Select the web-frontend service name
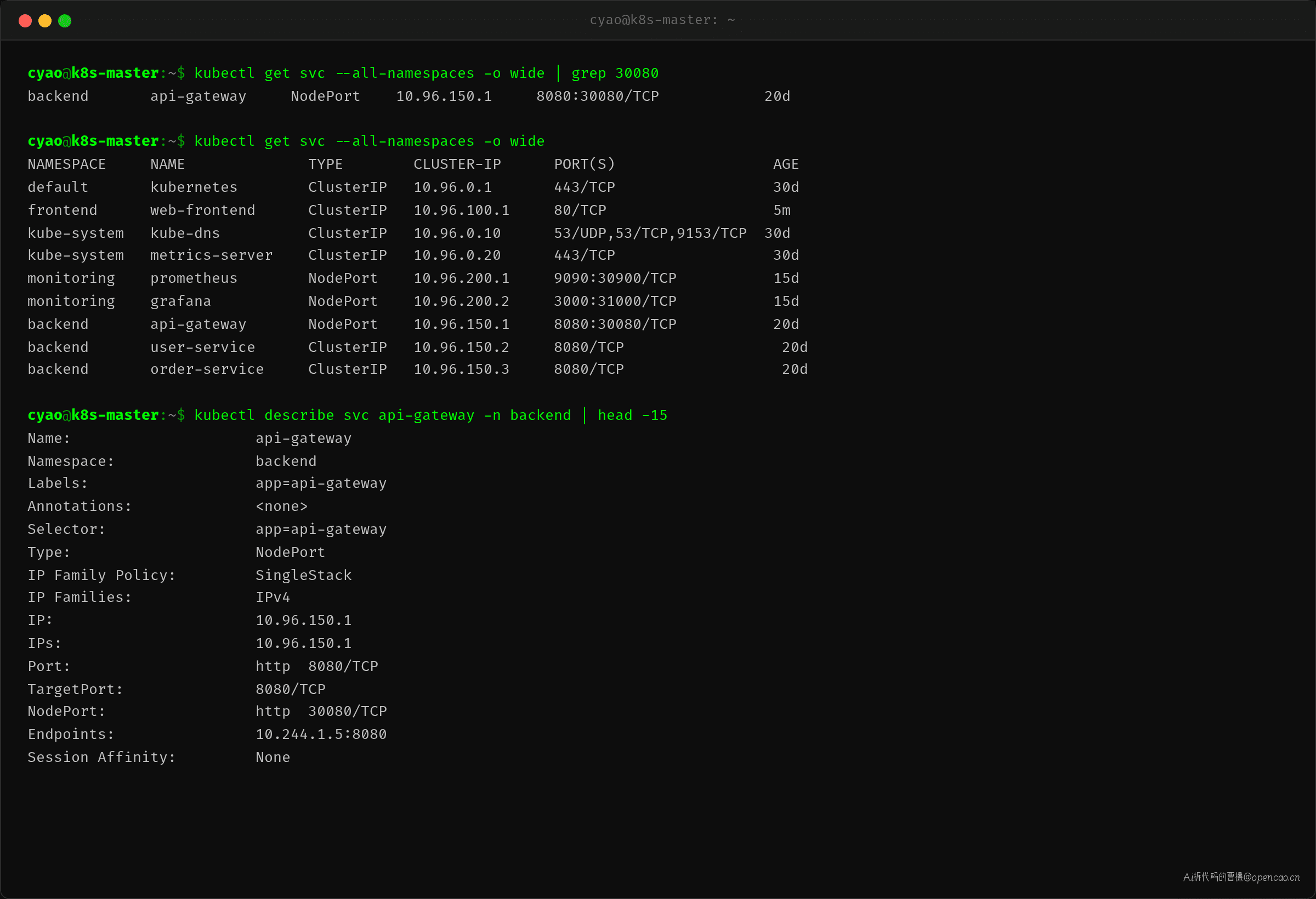Image resolution: width=1316 pixels, height=899 pixels. [x=203, y=210]
